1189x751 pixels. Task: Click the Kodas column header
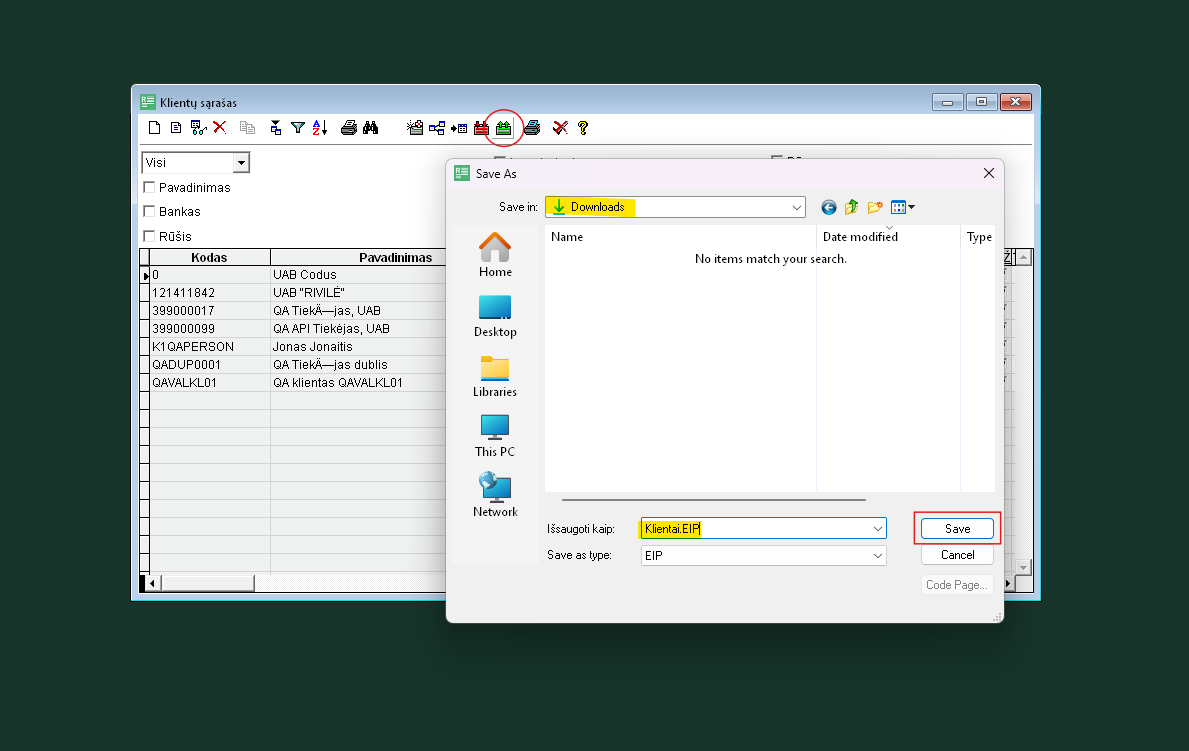coord(209,257)
